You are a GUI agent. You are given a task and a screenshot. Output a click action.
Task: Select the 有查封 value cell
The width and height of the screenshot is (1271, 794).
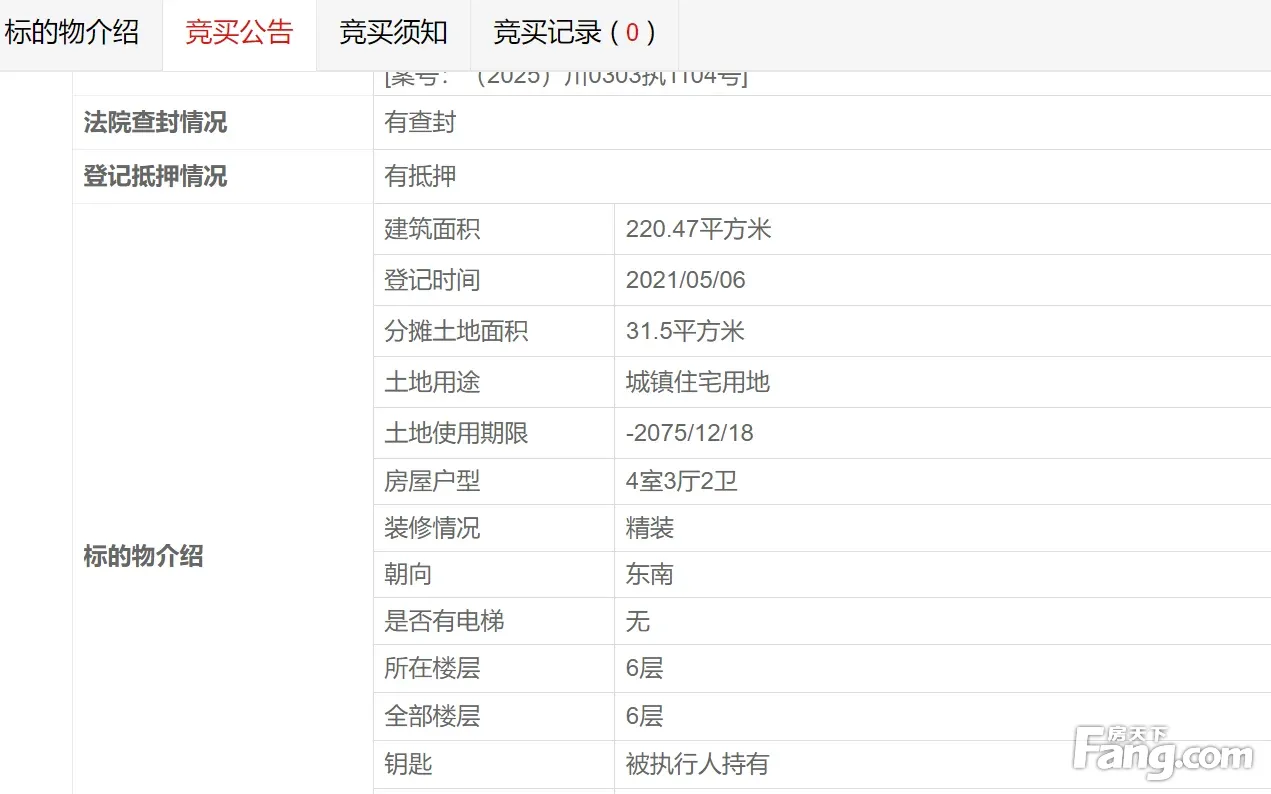(x=421, y=122)
